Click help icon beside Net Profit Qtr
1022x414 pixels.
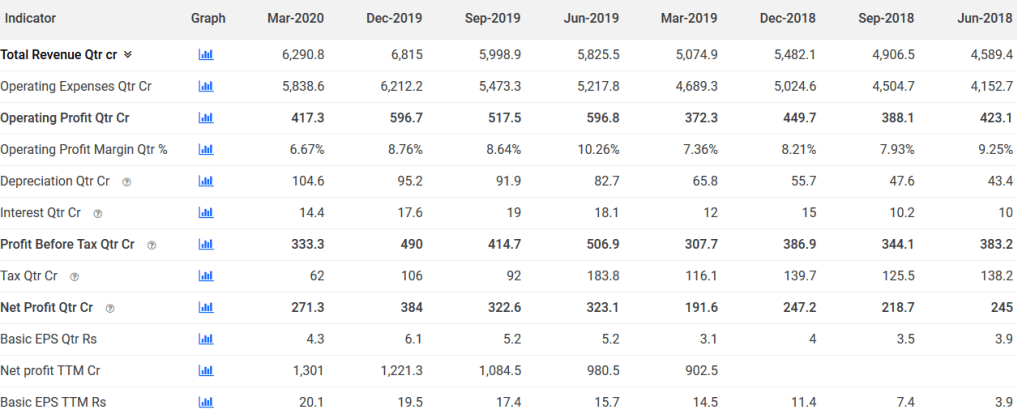110,308
